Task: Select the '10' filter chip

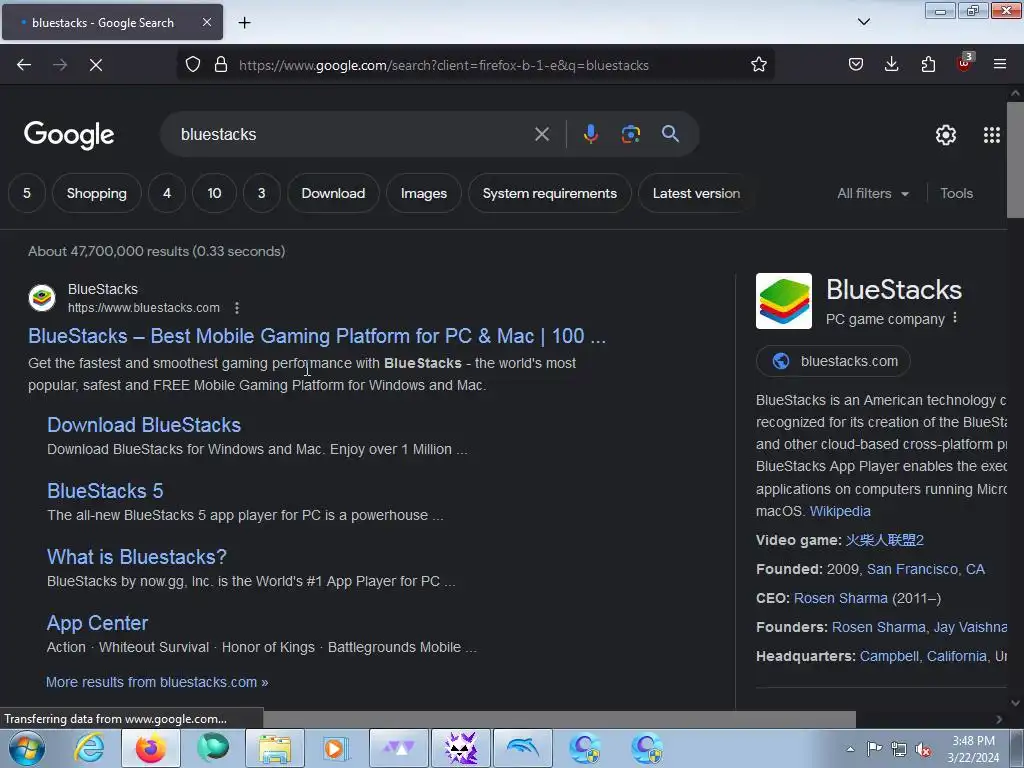Action: [x=214, y=193]
